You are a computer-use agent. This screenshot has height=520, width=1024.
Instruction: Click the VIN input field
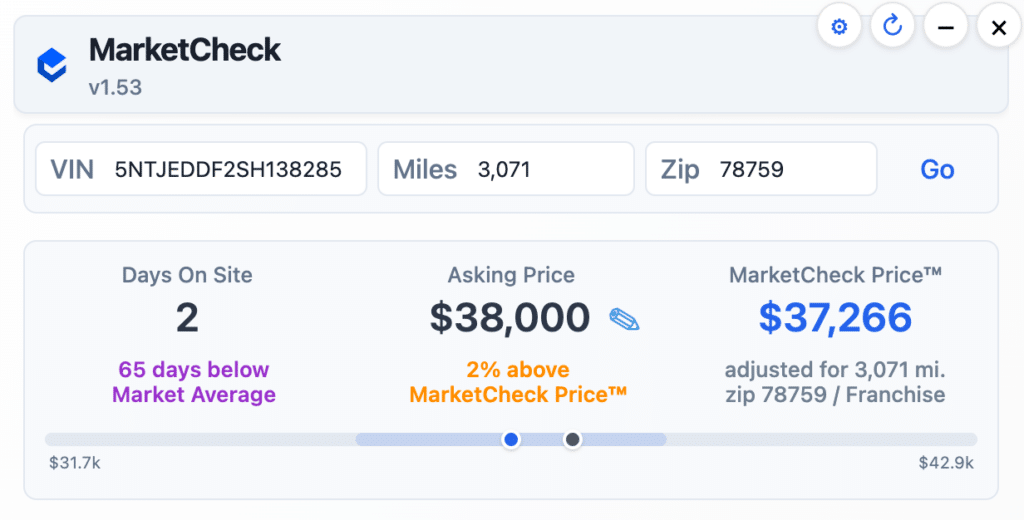(x=228, y=169)
